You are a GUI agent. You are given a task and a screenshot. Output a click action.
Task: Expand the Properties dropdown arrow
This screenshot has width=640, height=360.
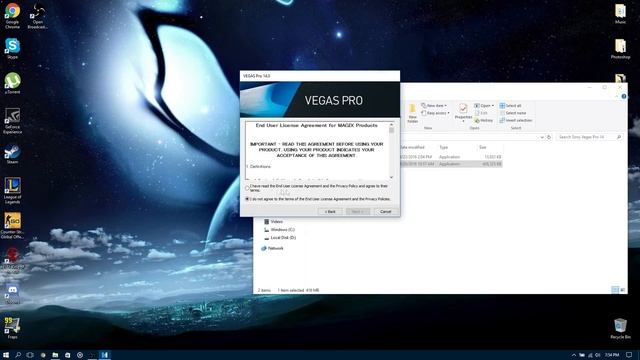click(463, 121)
